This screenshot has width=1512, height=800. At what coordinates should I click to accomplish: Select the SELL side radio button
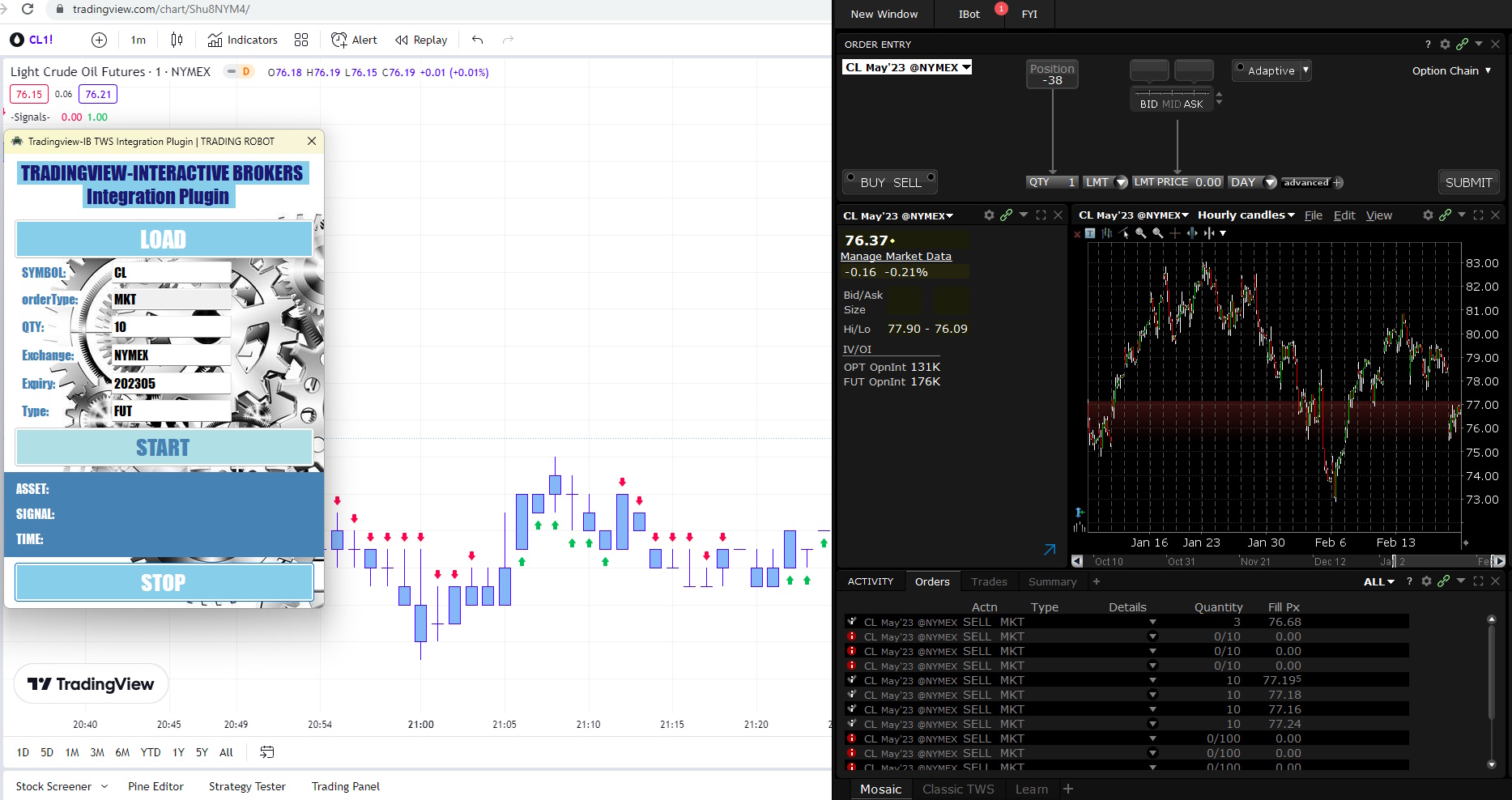pyautogui.click(x=931, y=177)
